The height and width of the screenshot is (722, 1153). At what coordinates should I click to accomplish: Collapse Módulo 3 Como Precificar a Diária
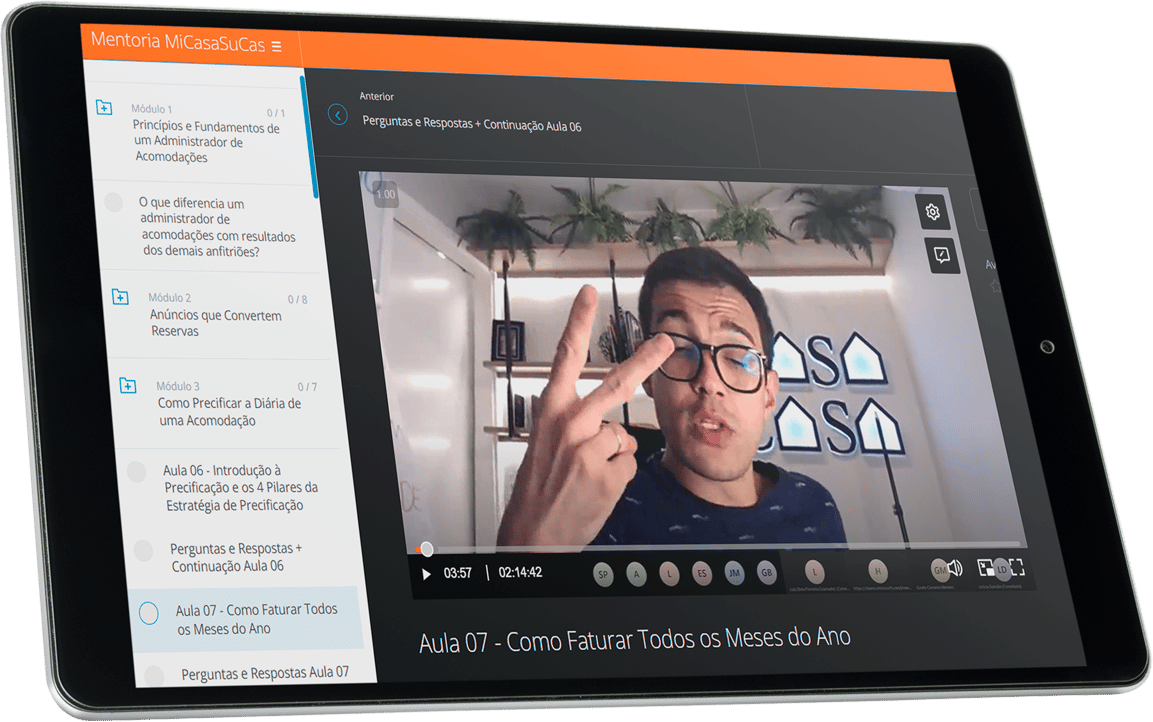[128, 385]
